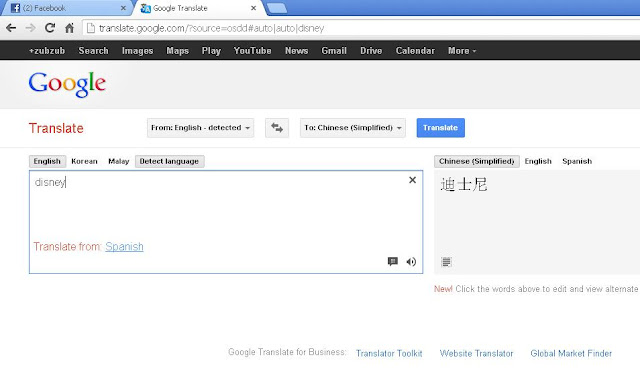Open Drive in the top bar

tap(371, 51)
